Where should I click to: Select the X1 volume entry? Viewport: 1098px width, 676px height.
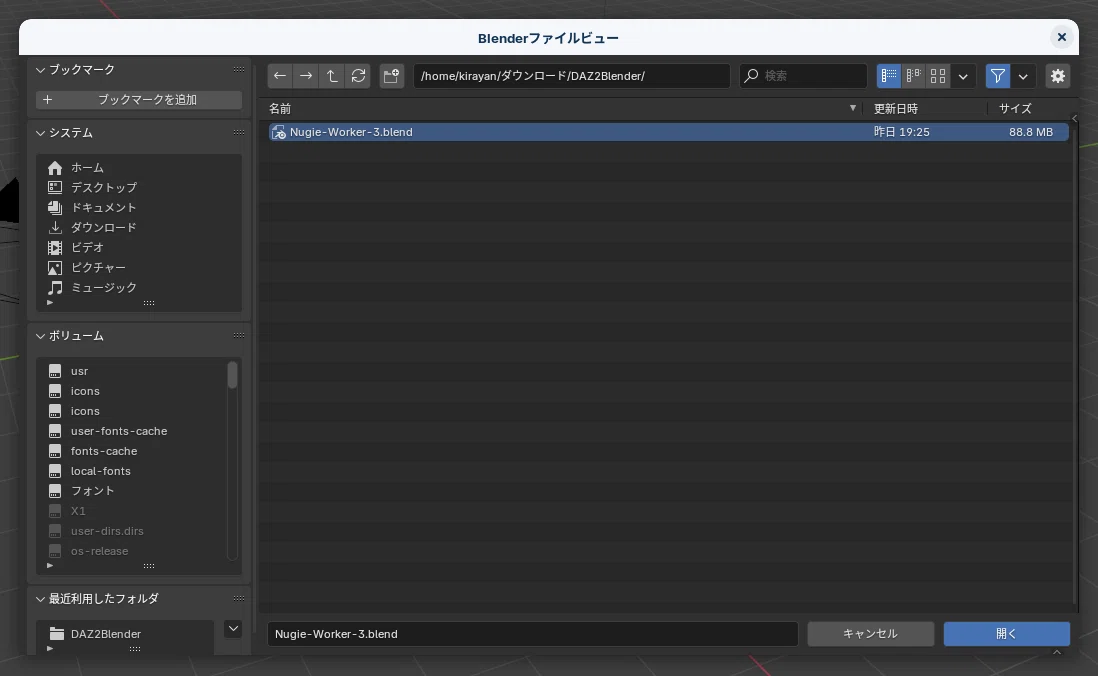pos(133,511)
